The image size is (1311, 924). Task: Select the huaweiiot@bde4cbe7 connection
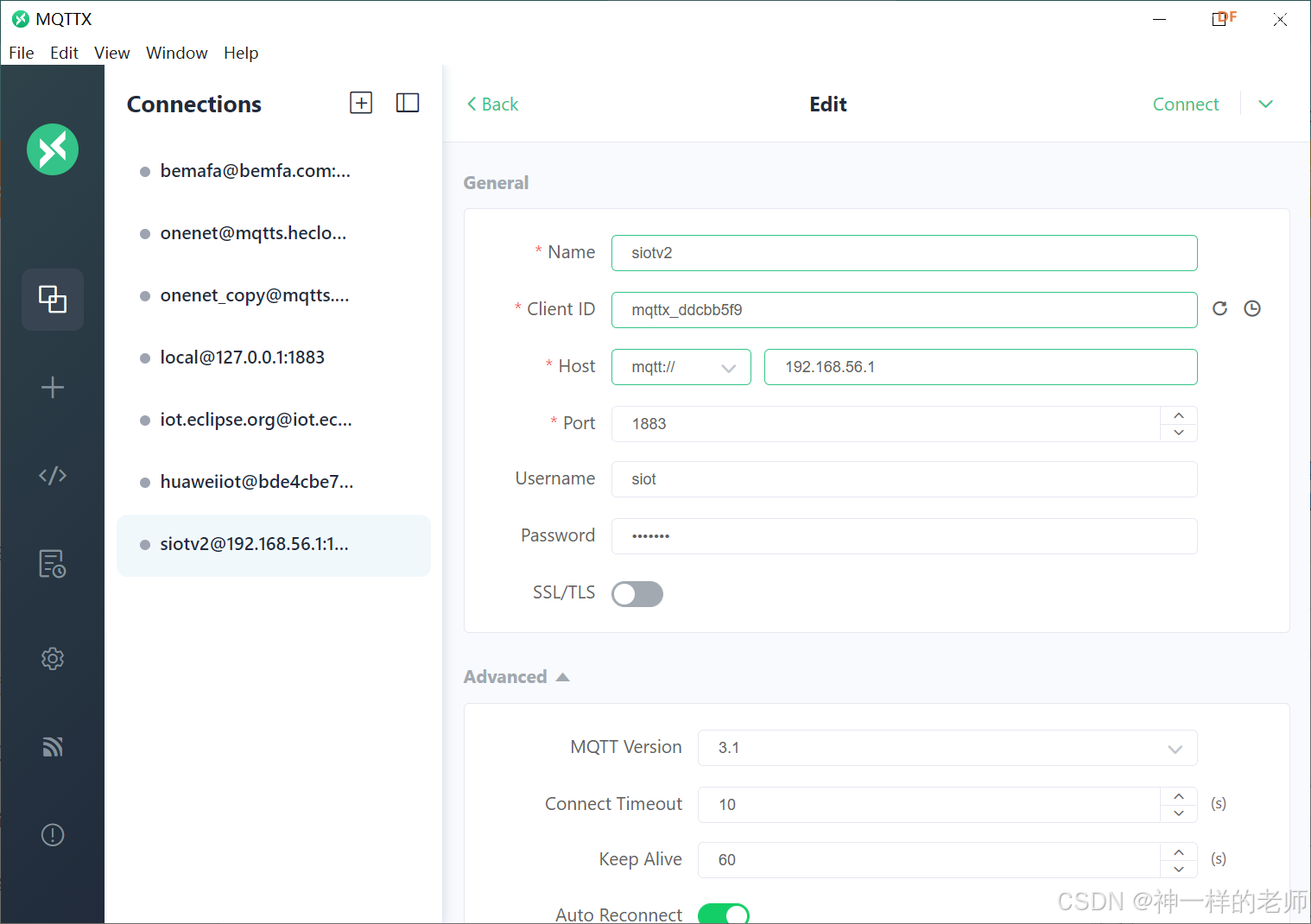tap(274, 482)
